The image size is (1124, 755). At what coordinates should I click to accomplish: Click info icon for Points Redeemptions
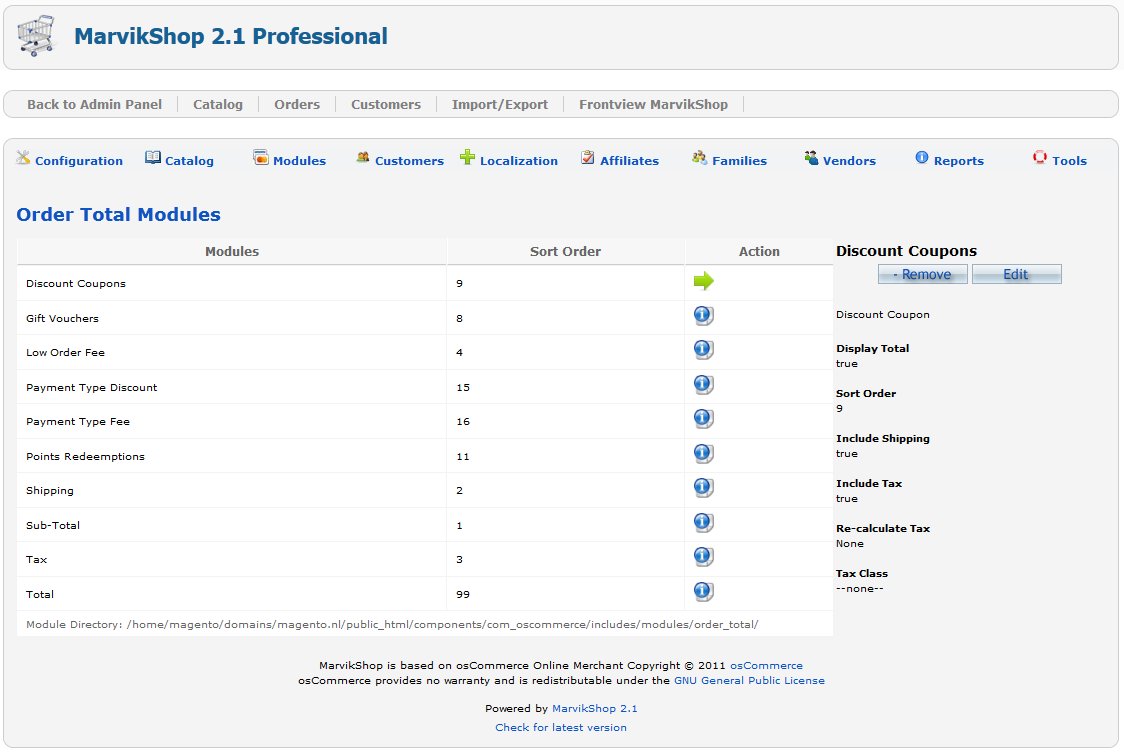[704, 453]
